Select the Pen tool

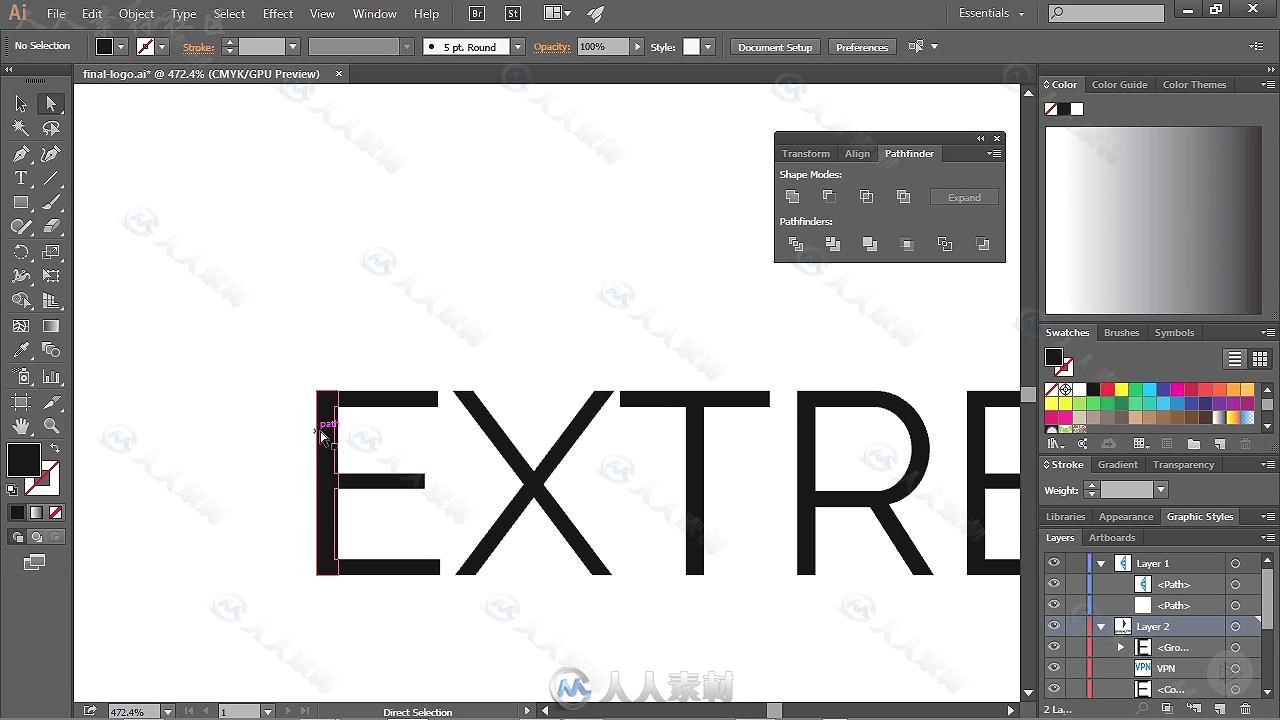[x=21, y=154]
